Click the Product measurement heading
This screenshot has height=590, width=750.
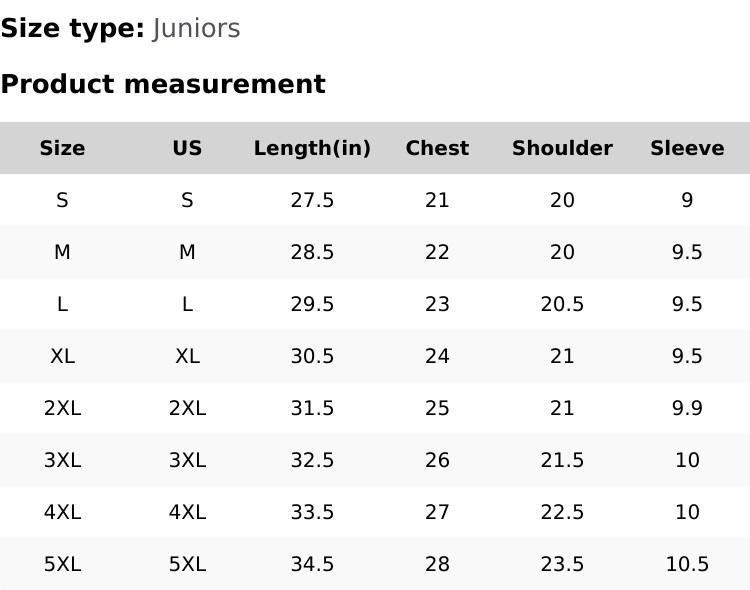(x=163, y=84)
